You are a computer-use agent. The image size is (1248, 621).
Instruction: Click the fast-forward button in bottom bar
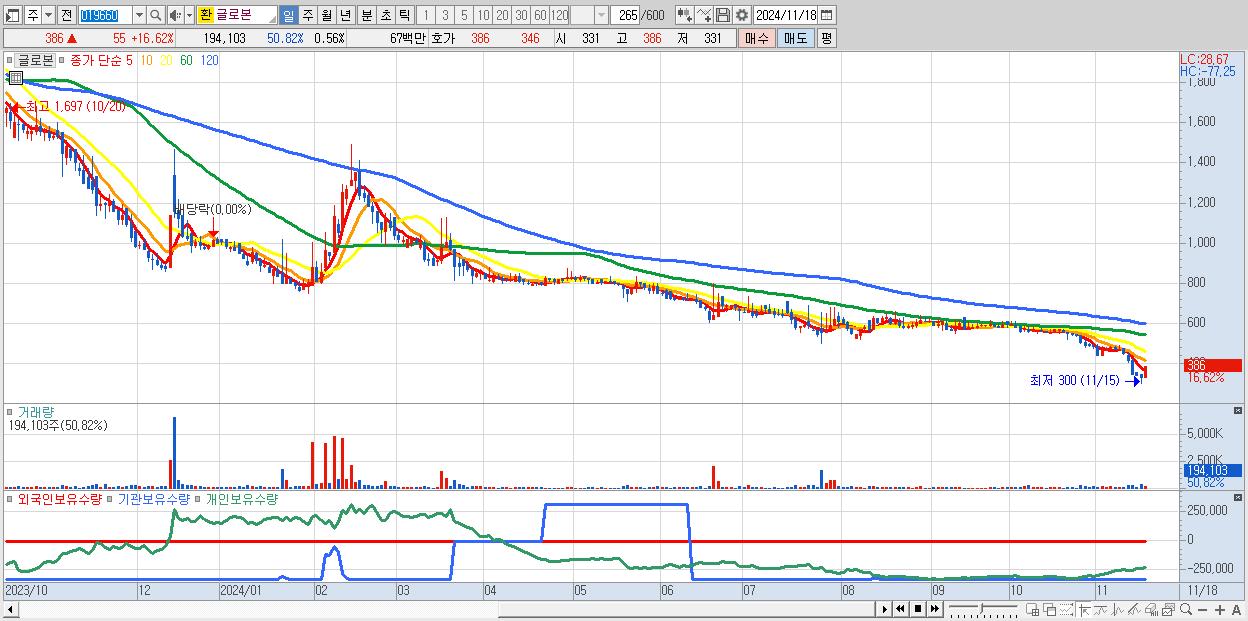point(934,609)
